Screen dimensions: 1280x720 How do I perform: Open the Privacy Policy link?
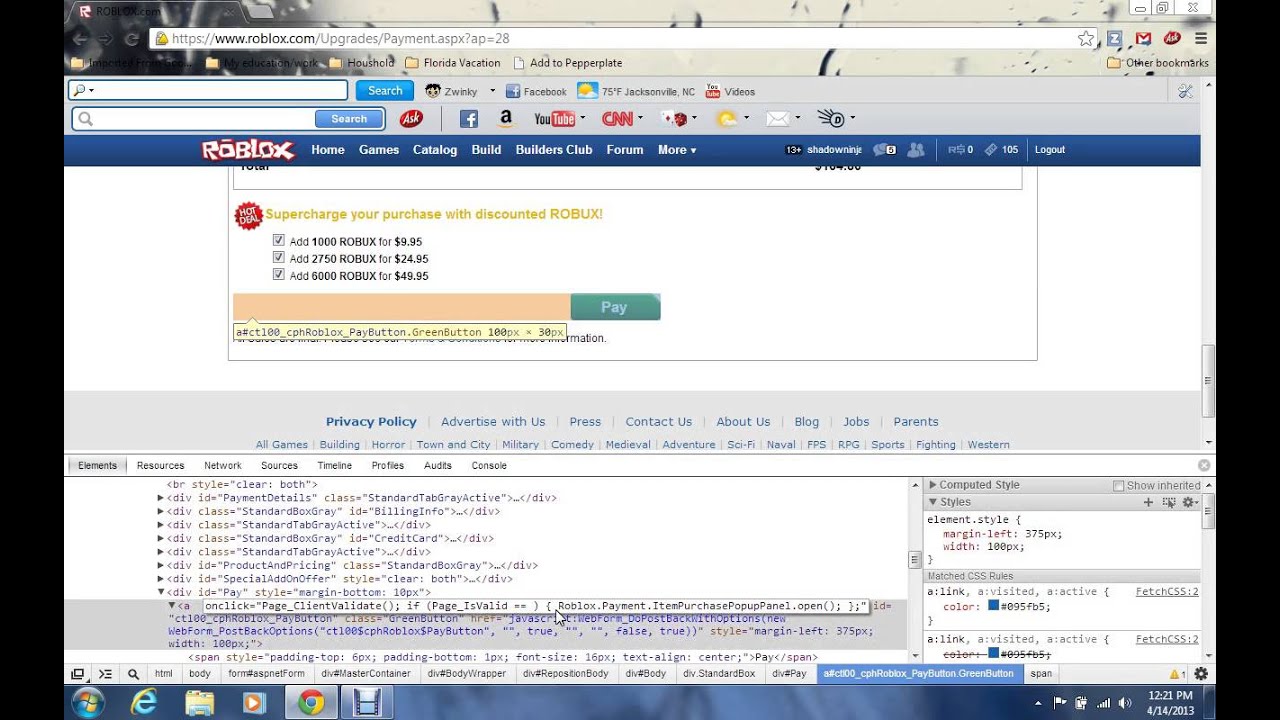371,422
